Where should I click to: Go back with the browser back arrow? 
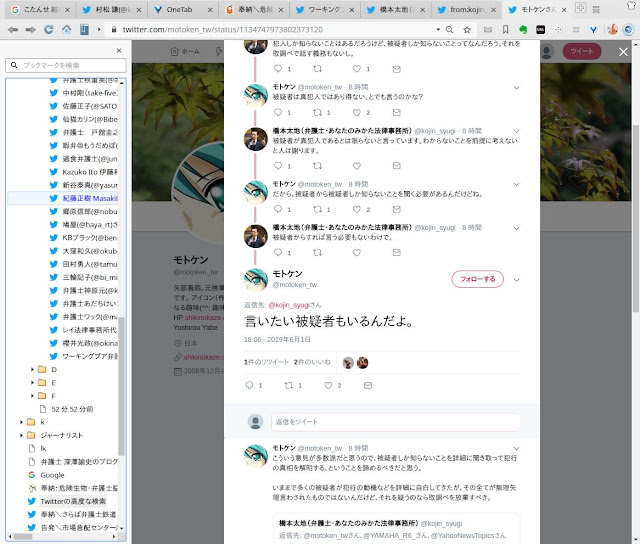point(13,29)
